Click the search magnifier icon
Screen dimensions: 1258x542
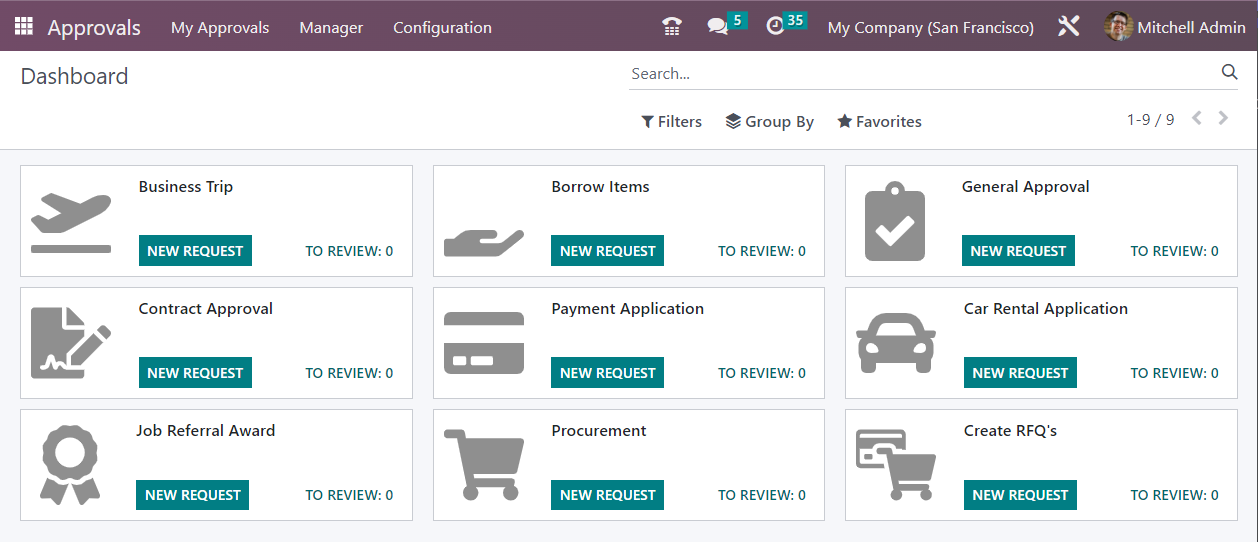point(1229,72)
